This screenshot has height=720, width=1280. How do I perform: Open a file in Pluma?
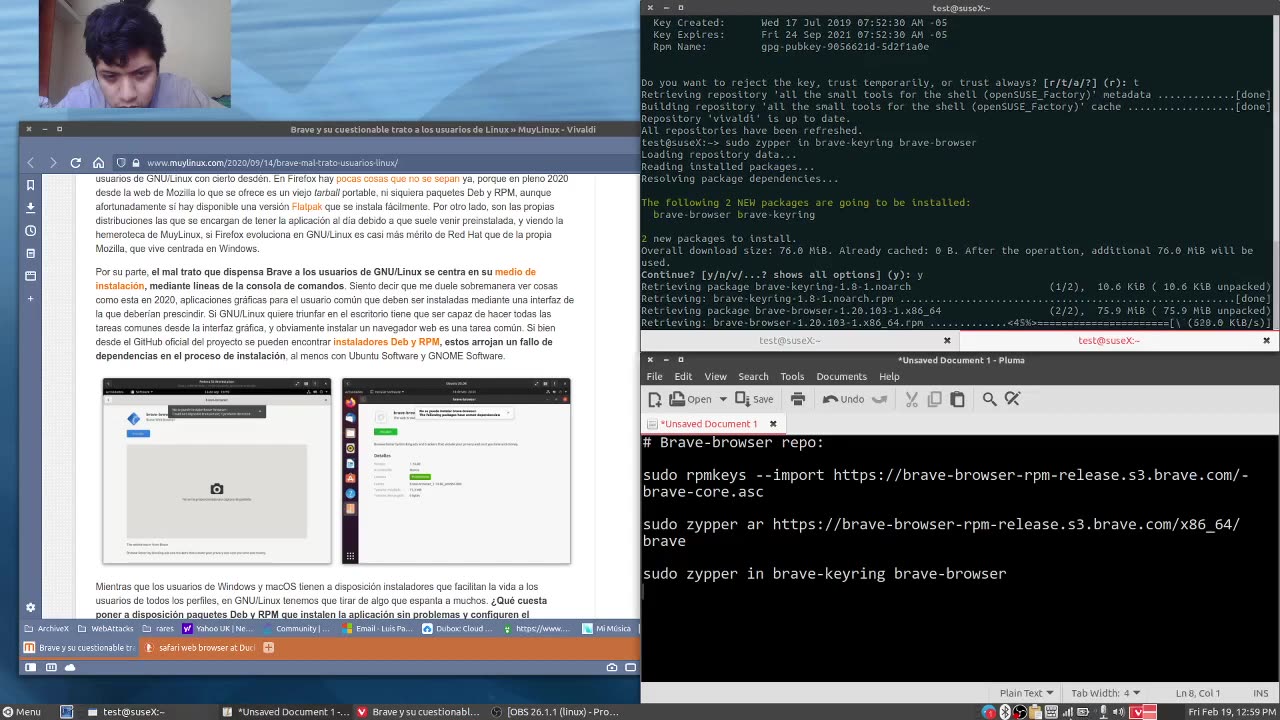[x=692, y=399]
